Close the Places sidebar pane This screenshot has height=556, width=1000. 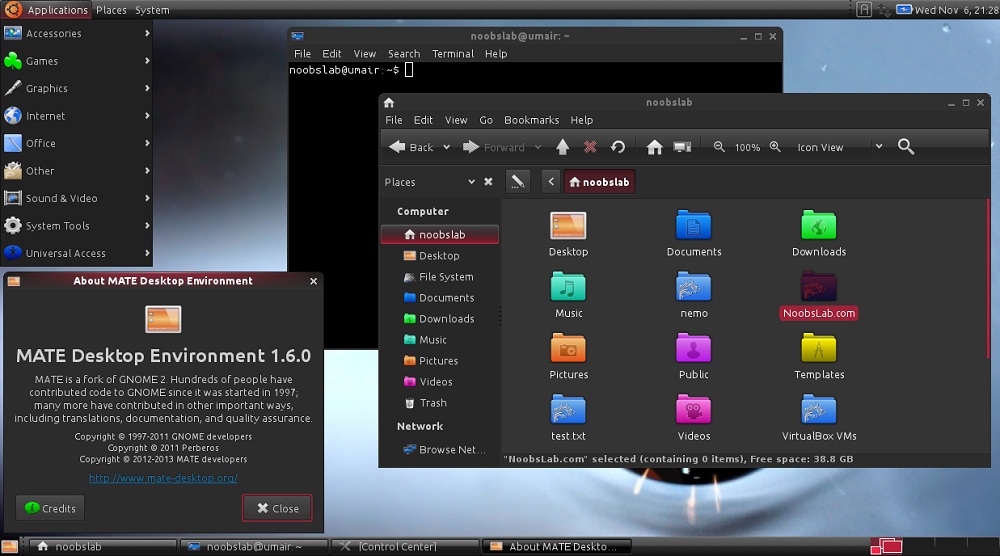click(488, 182)
